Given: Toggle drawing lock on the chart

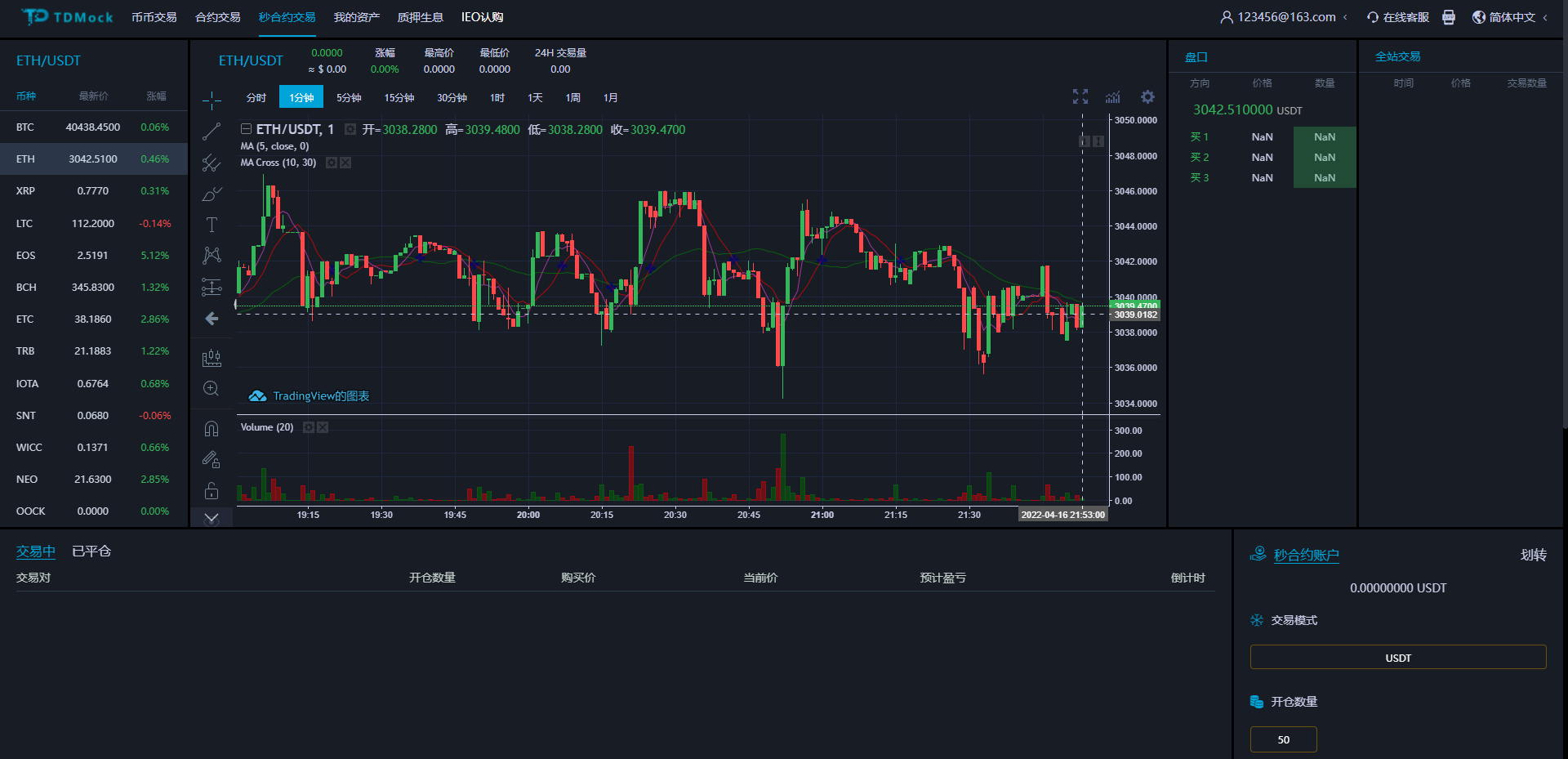Looking at the screenshot, I should point(212,490).
